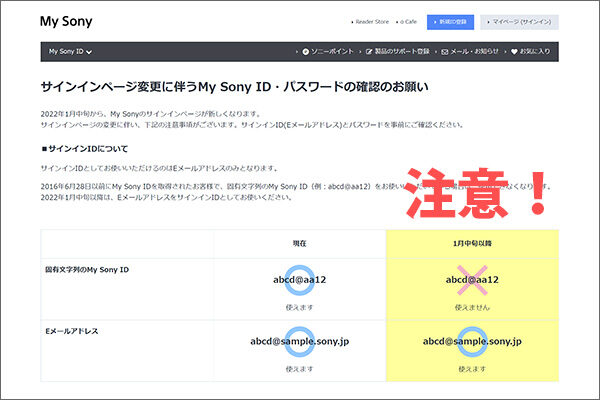Click the 現在 column header
The height and width of the screenshot is (400, 600).
click(x=300, y=243)
